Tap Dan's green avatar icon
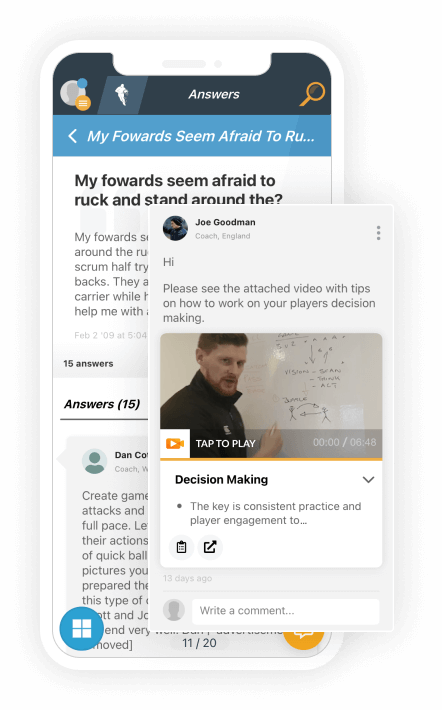The image size is (442, 710). [95, 461]
